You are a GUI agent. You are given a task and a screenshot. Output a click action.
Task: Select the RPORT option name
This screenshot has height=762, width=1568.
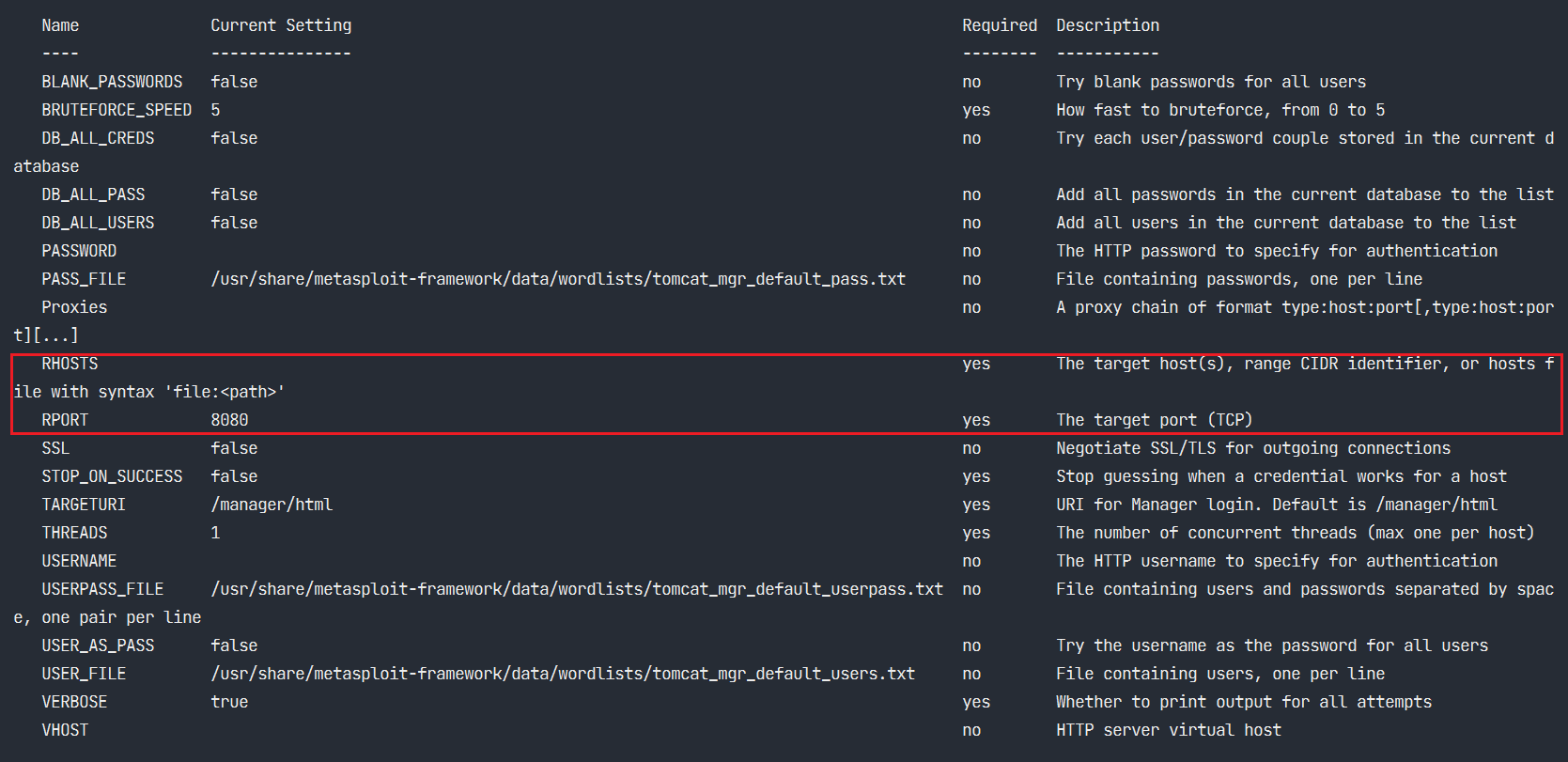(65, 420)
